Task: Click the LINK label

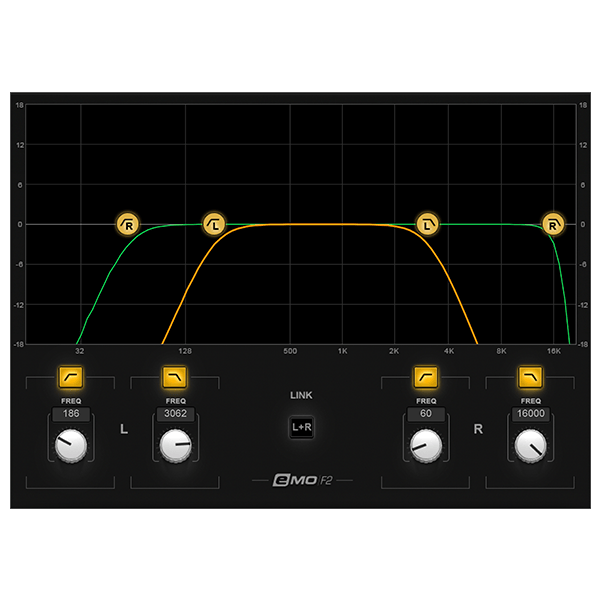Action: [x=301, y=395]
